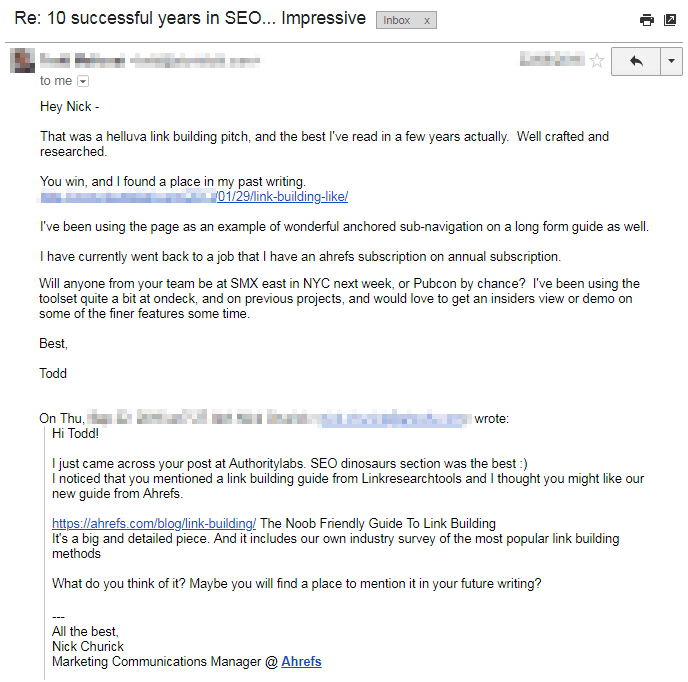Click "The Noob Friendly Guide To Link Building" text
This screenshot has height=682, width=688.
click(x=378, y=523)
